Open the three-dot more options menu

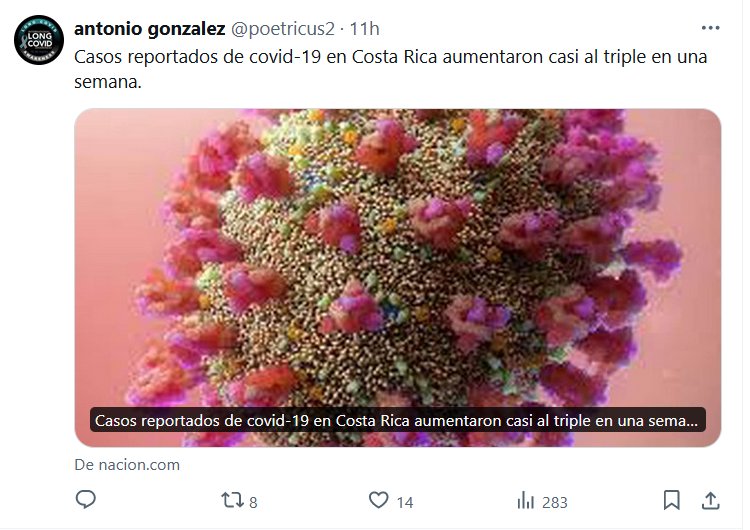710,28
